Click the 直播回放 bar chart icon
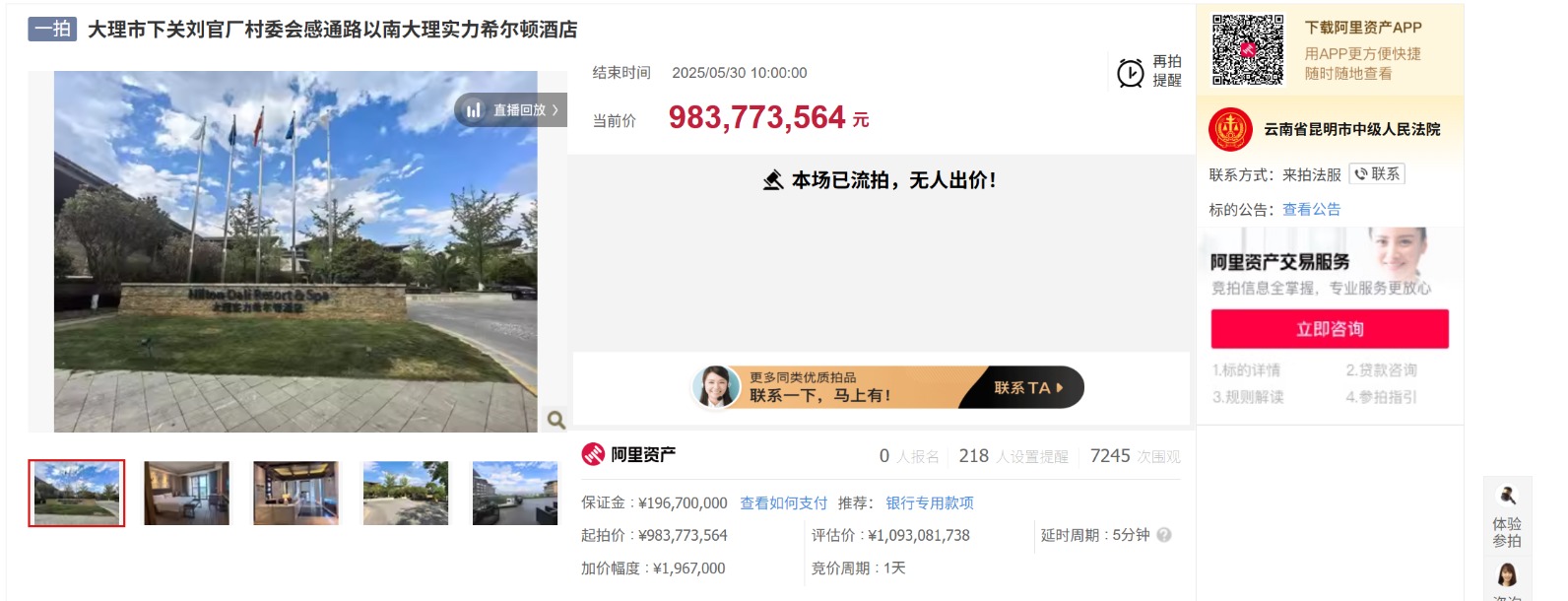The width and height of the screenshot is (1568, 601). 474,110
